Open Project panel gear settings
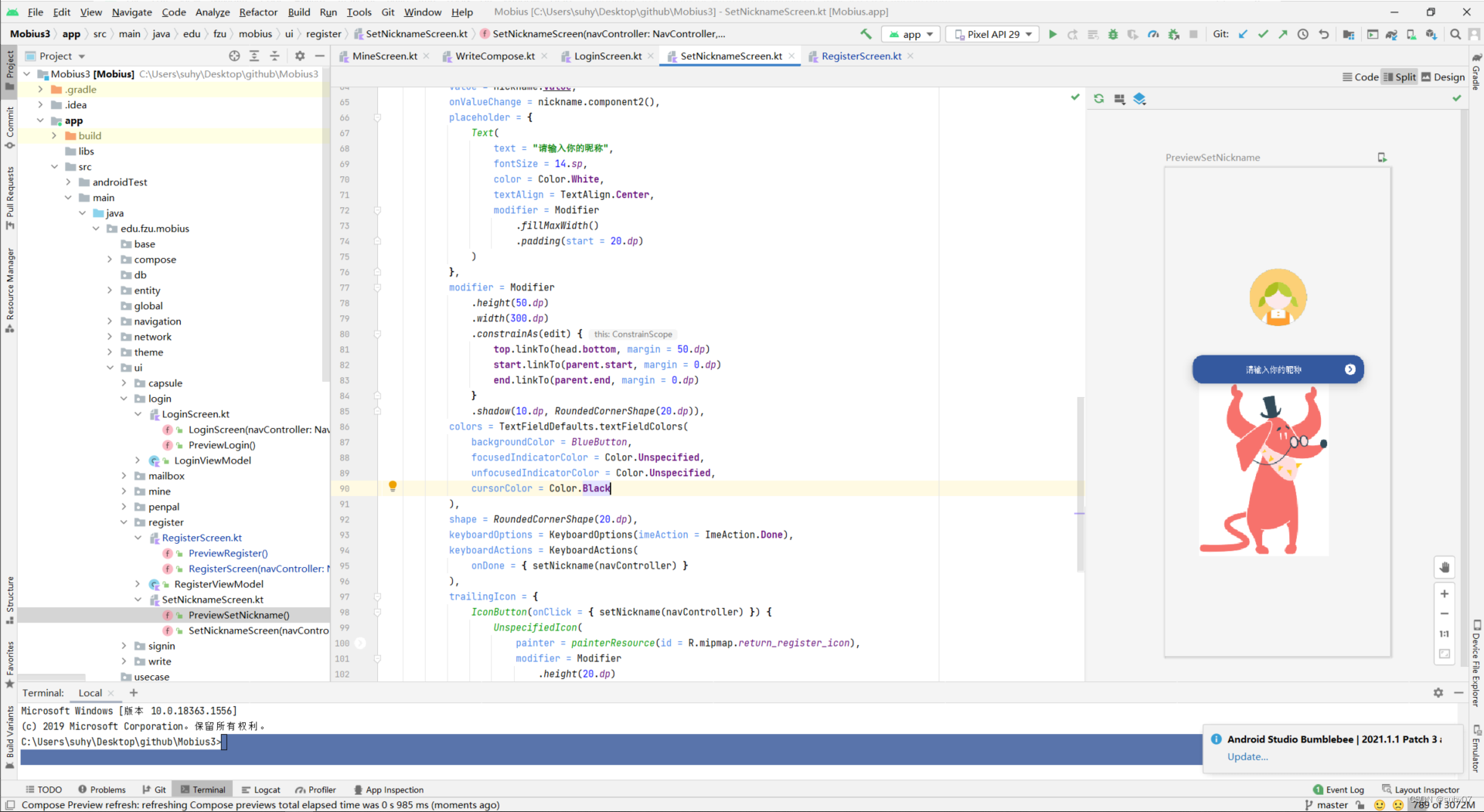This screenshot has width=1484, height=812. (x=300, y=56)
